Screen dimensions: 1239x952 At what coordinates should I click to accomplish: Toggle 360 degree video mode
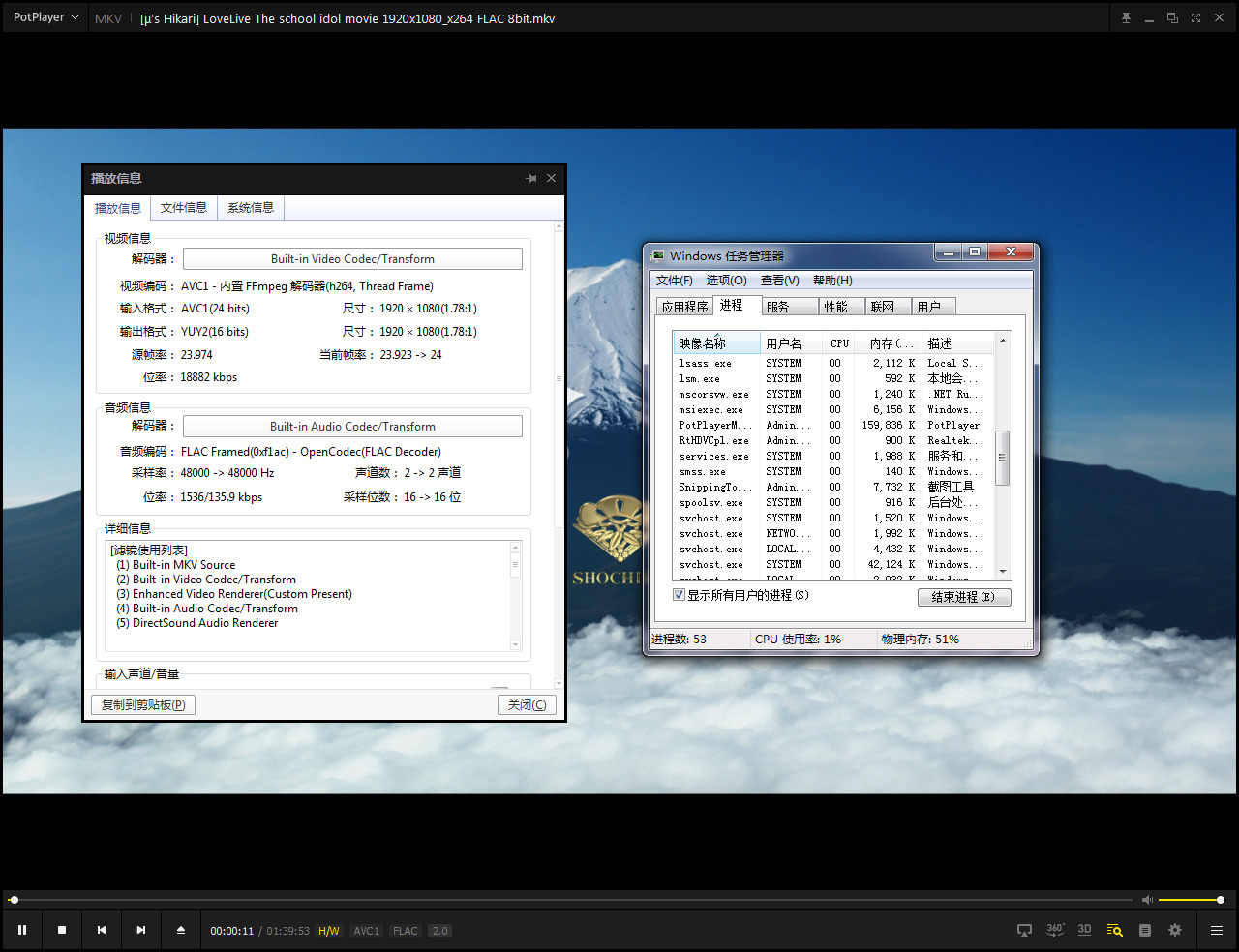tap(1055, 930)
